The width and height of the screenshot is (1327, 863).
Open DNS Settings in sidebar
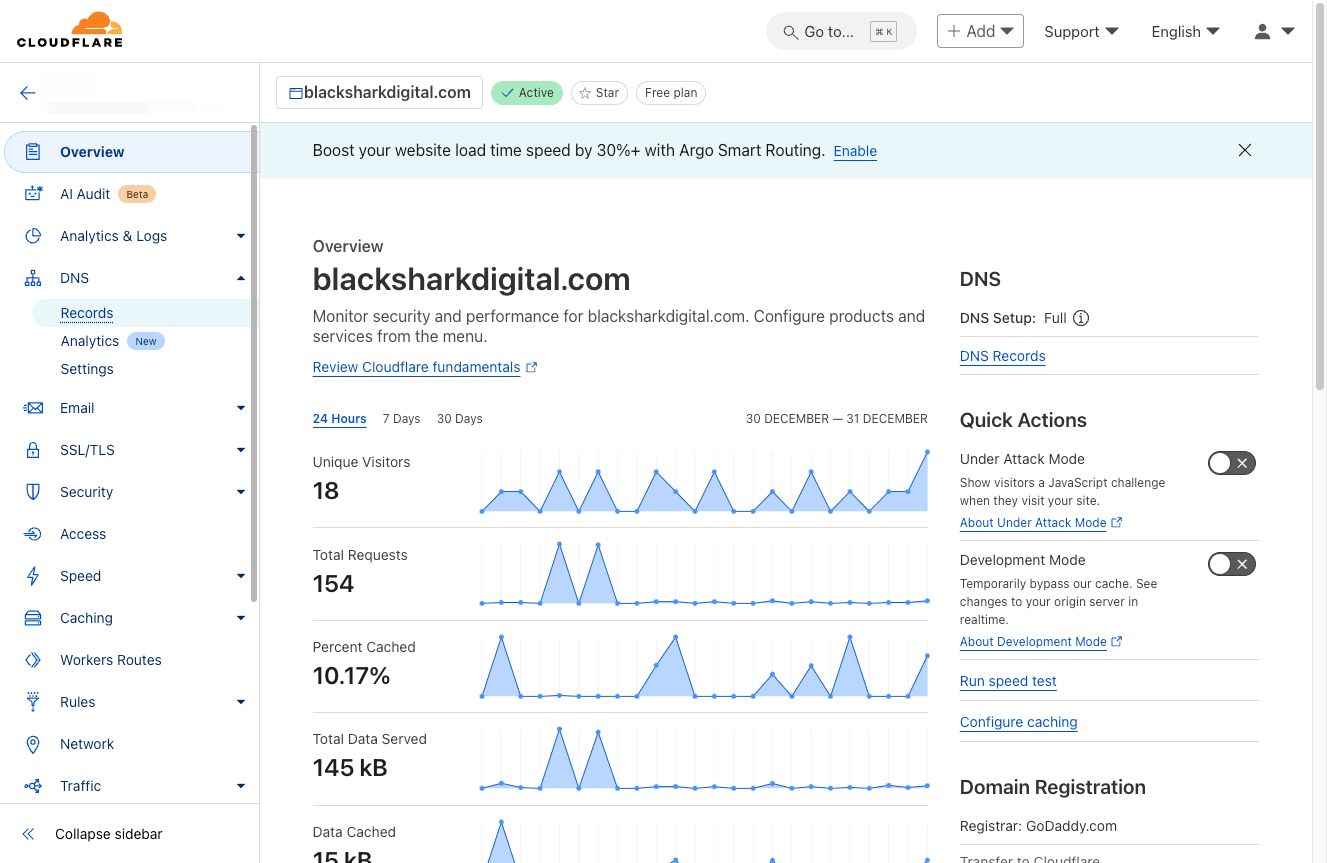click(x=87, y=369)
